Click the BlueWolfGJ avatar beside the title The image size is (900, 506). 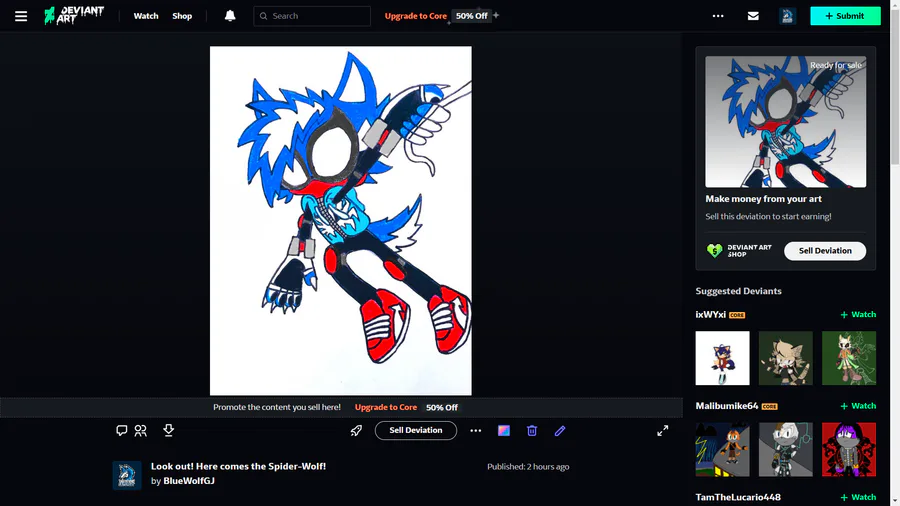(127, 475)
